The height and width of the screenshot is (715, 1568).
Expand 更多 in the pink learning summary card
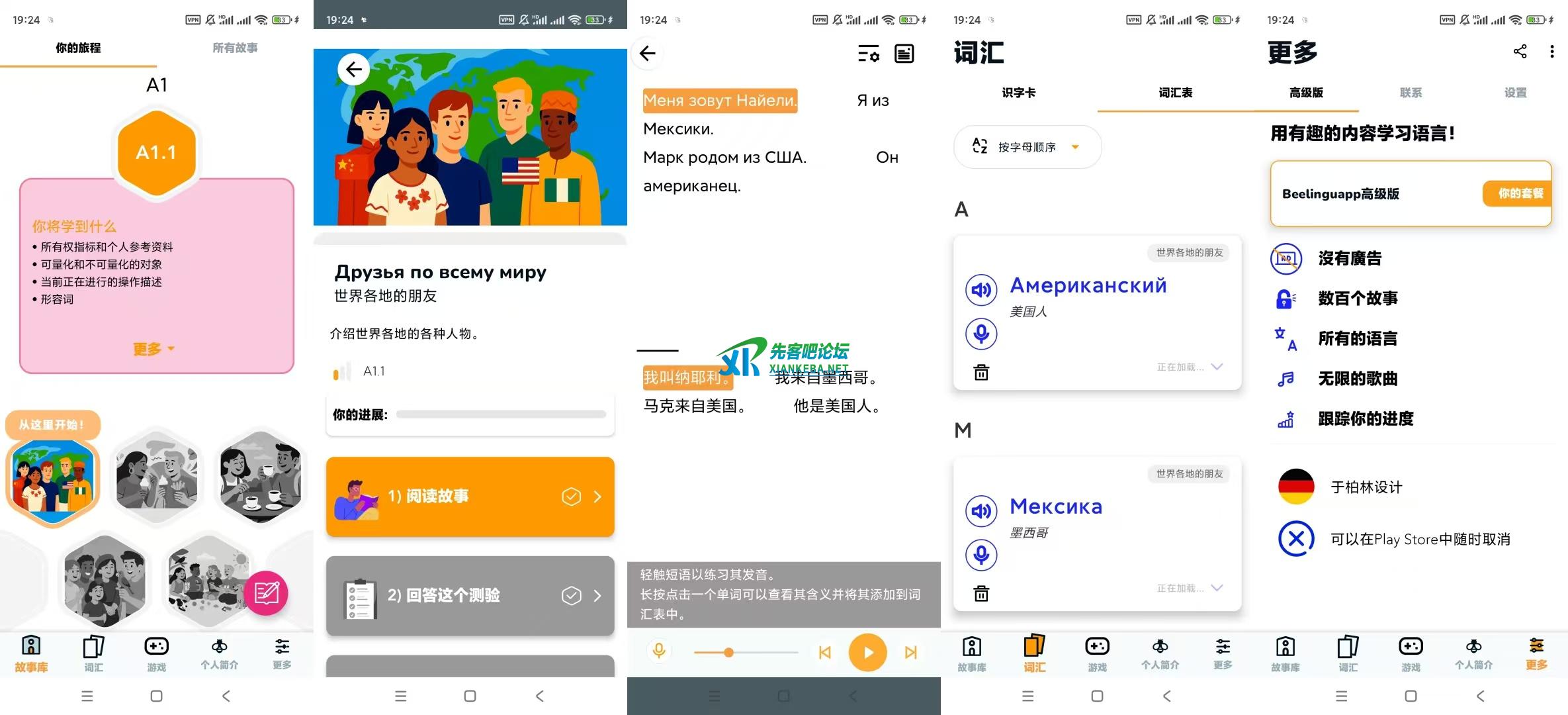pyautogui.click(x=152, y=349)
